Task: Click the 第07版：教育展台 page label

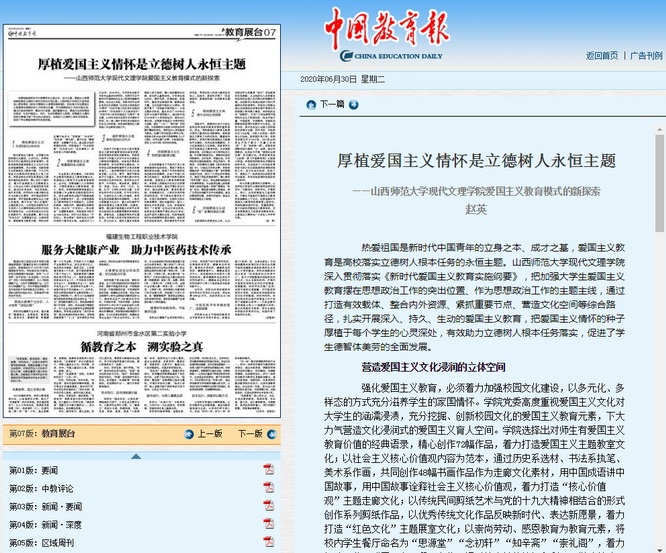Action: coord(42,434)
